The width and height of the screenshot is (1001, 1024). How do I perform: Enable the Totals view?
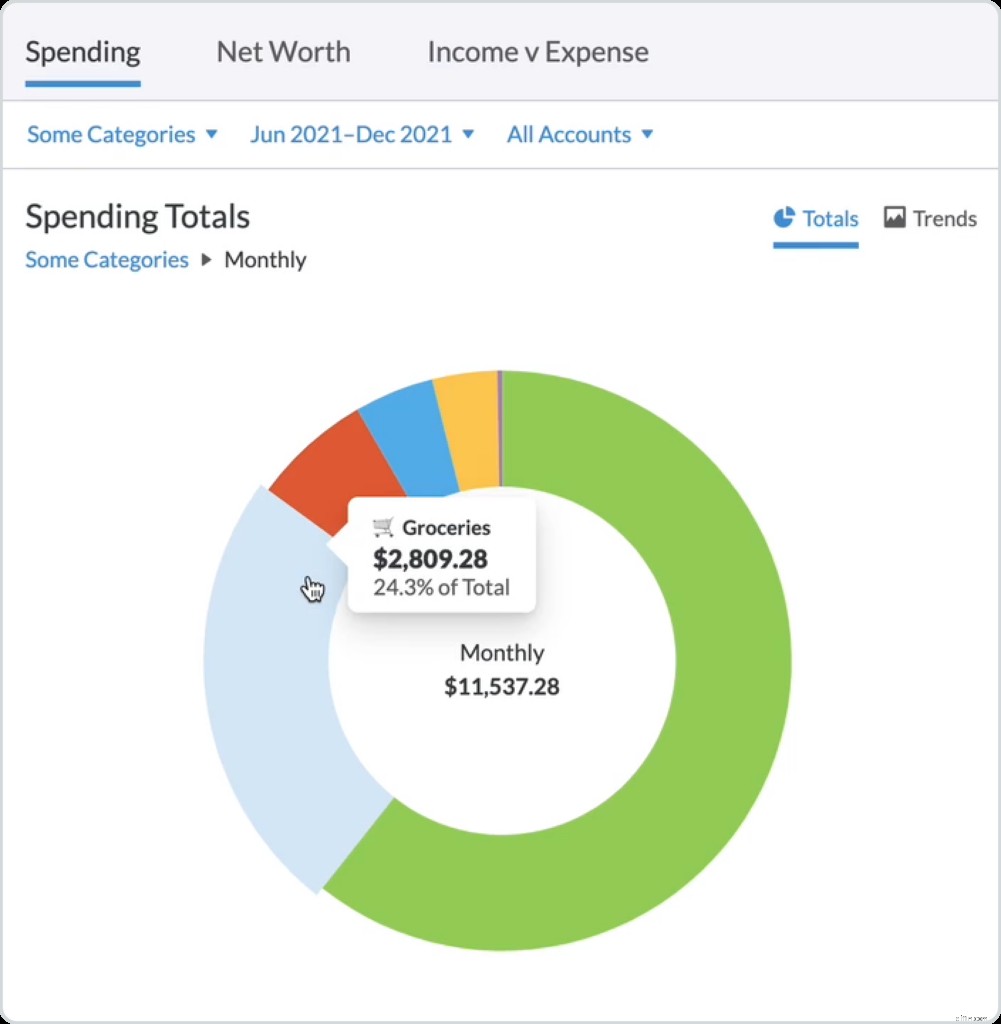point(829,219)
